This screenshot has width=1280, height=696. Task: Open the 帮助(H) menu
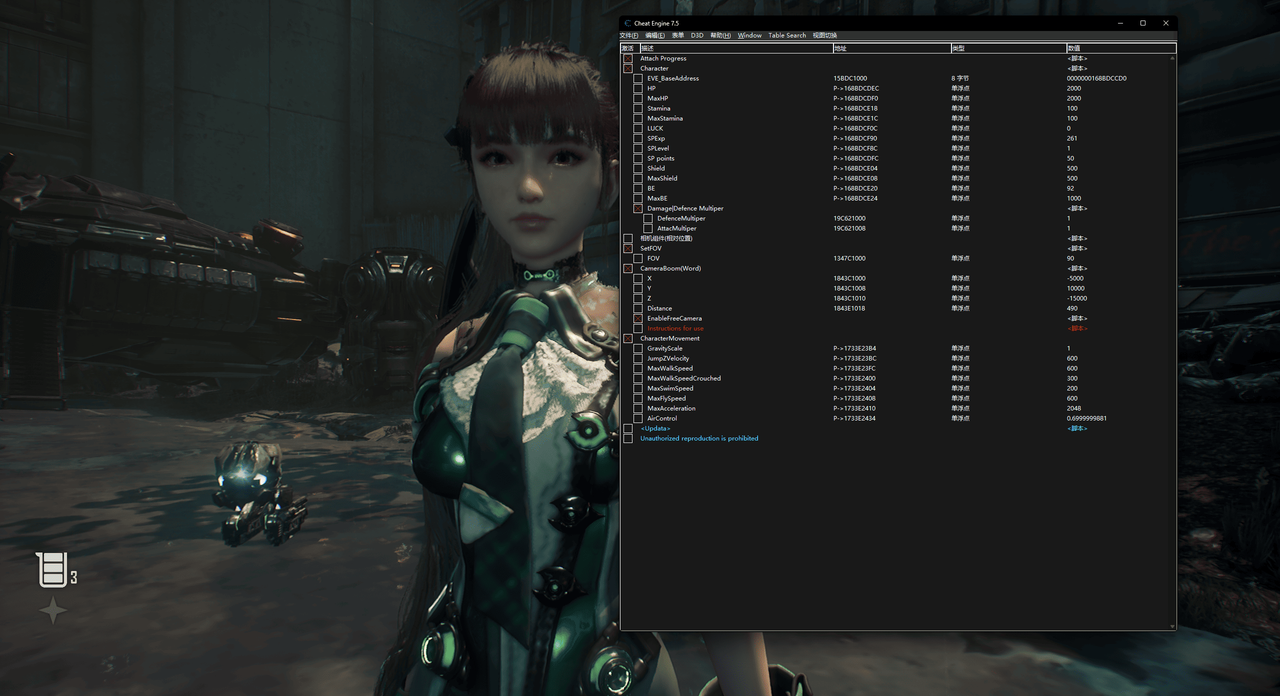720,35
